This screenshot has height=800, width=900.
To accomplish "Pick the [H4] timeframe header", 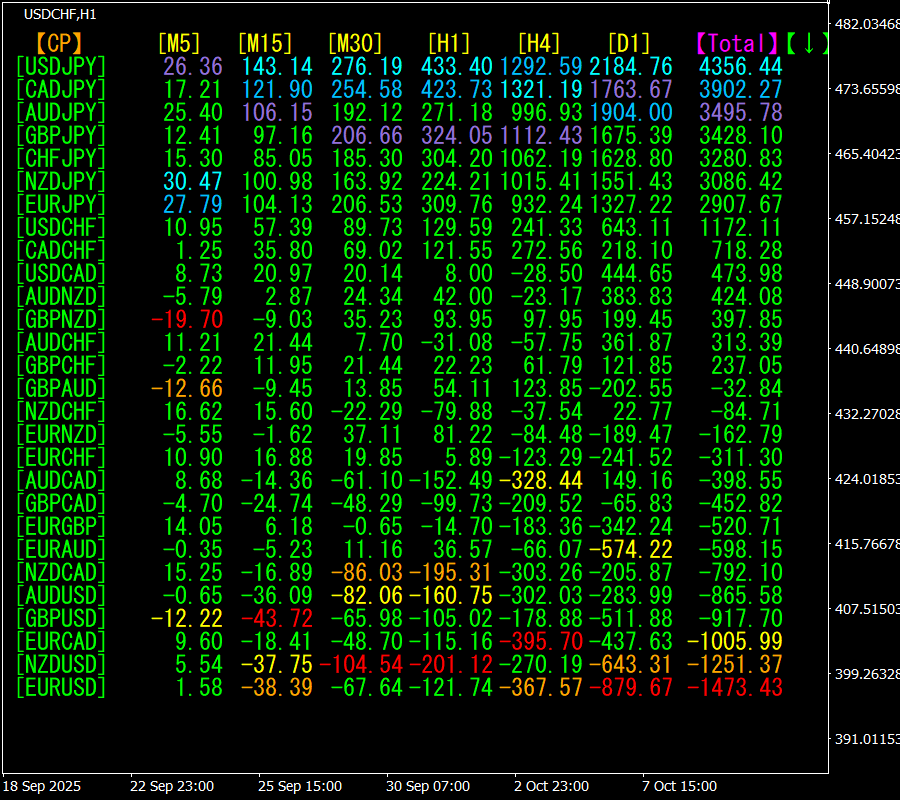I will pos(538,43).
